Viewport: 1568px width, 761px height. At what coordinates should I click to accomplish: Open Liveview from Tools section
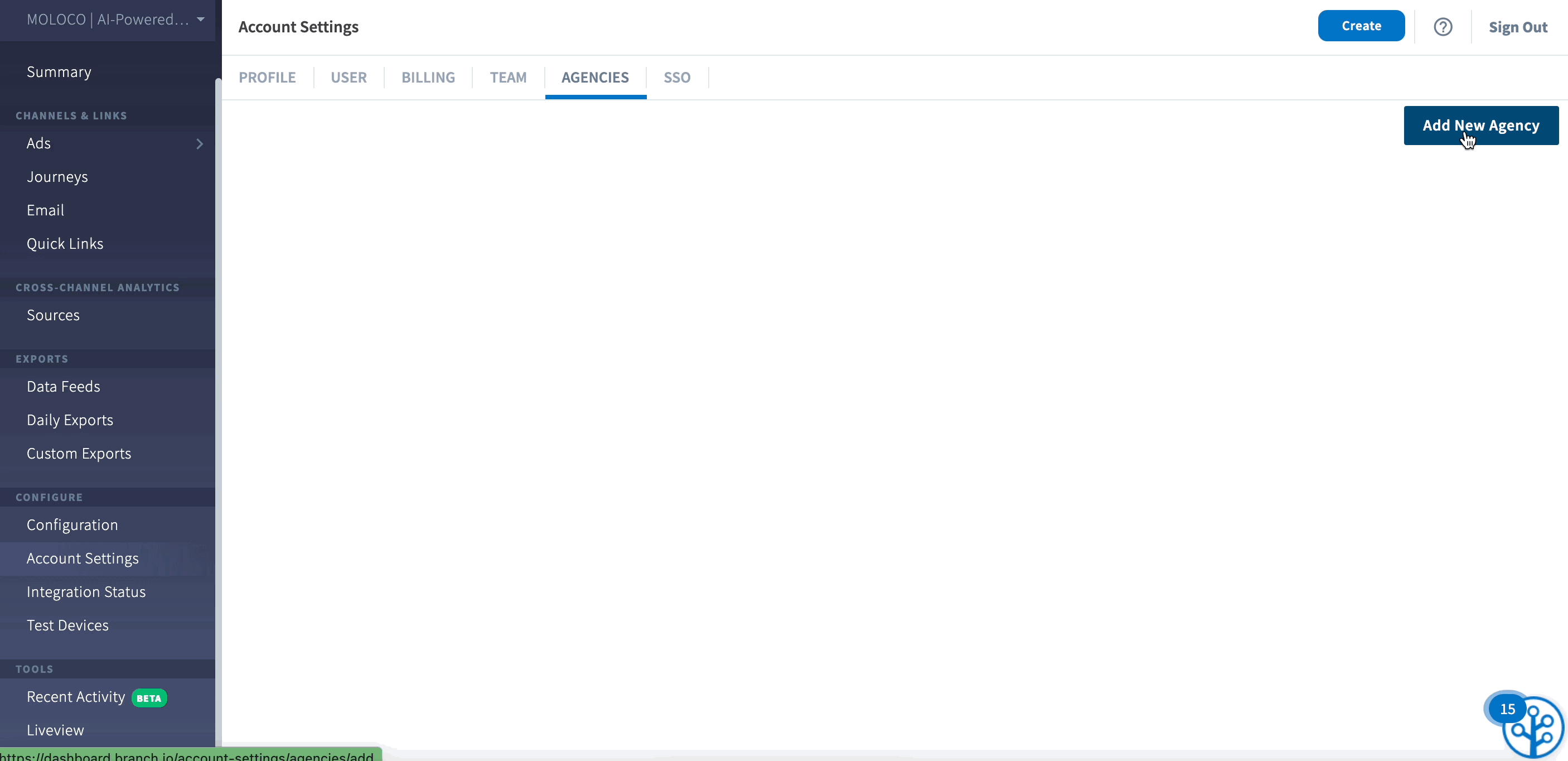pos(55,730)
